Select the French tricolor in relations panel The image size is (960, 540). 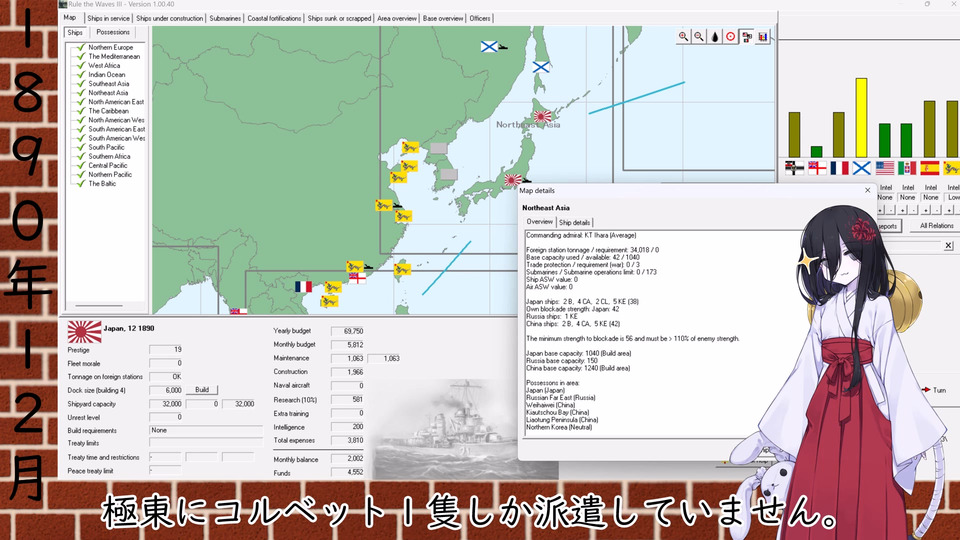point(839,168)
